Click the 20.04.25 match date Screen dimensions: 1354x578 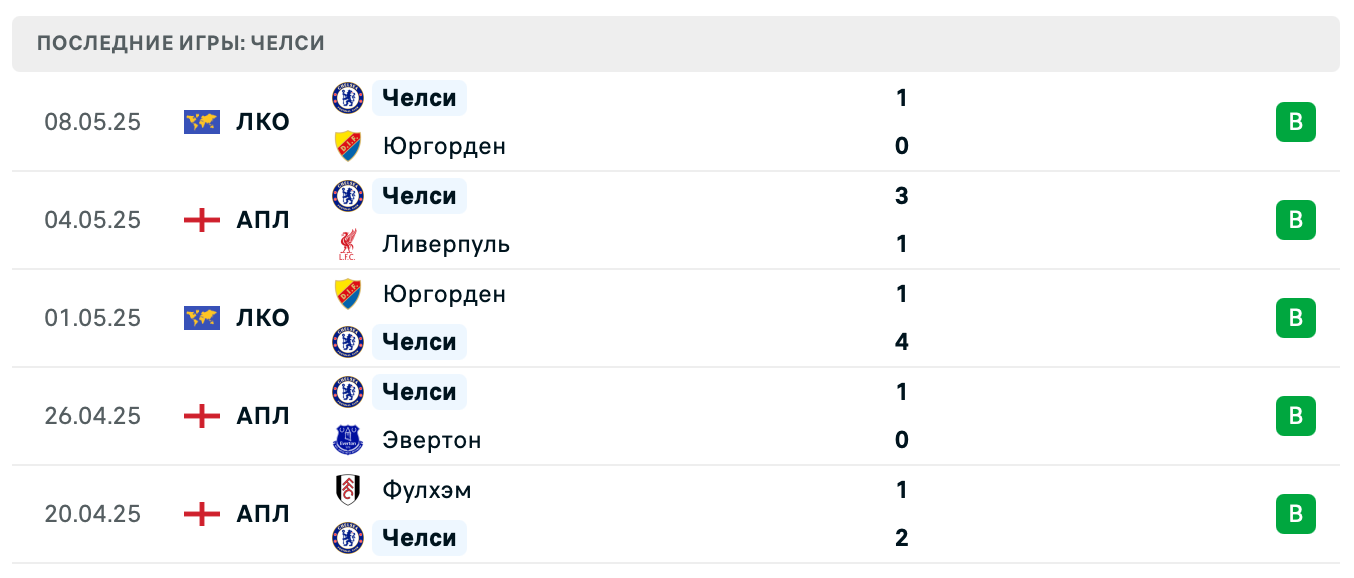pyautogui.click(x=93, y=514)
